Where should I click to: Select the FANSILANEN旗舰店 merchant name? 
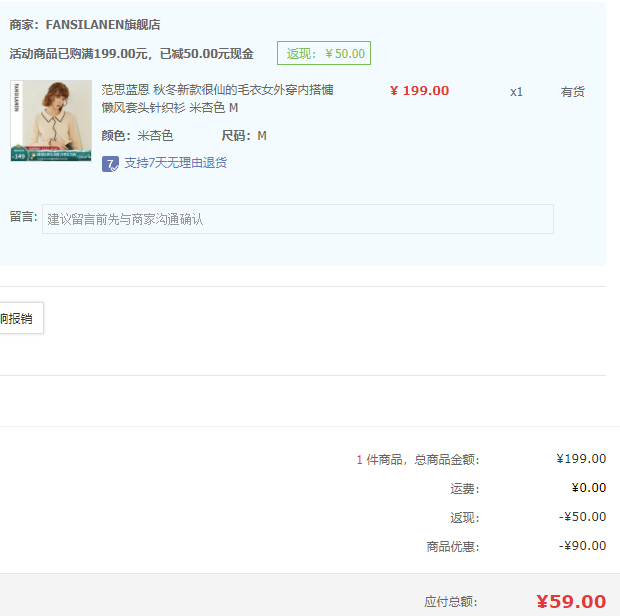tap(103, 25)
